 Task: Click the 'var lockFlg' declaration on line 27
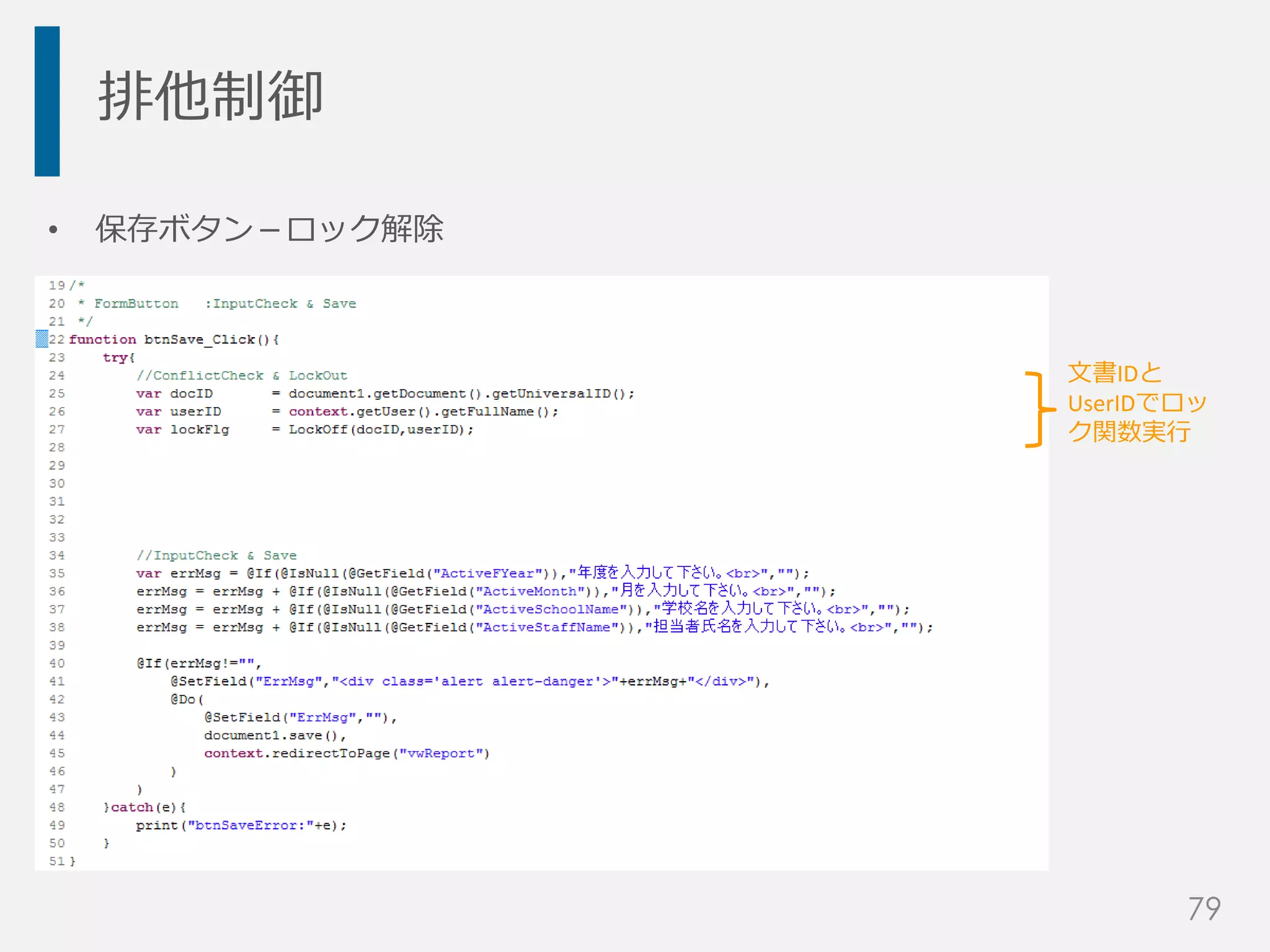[183, 430]
